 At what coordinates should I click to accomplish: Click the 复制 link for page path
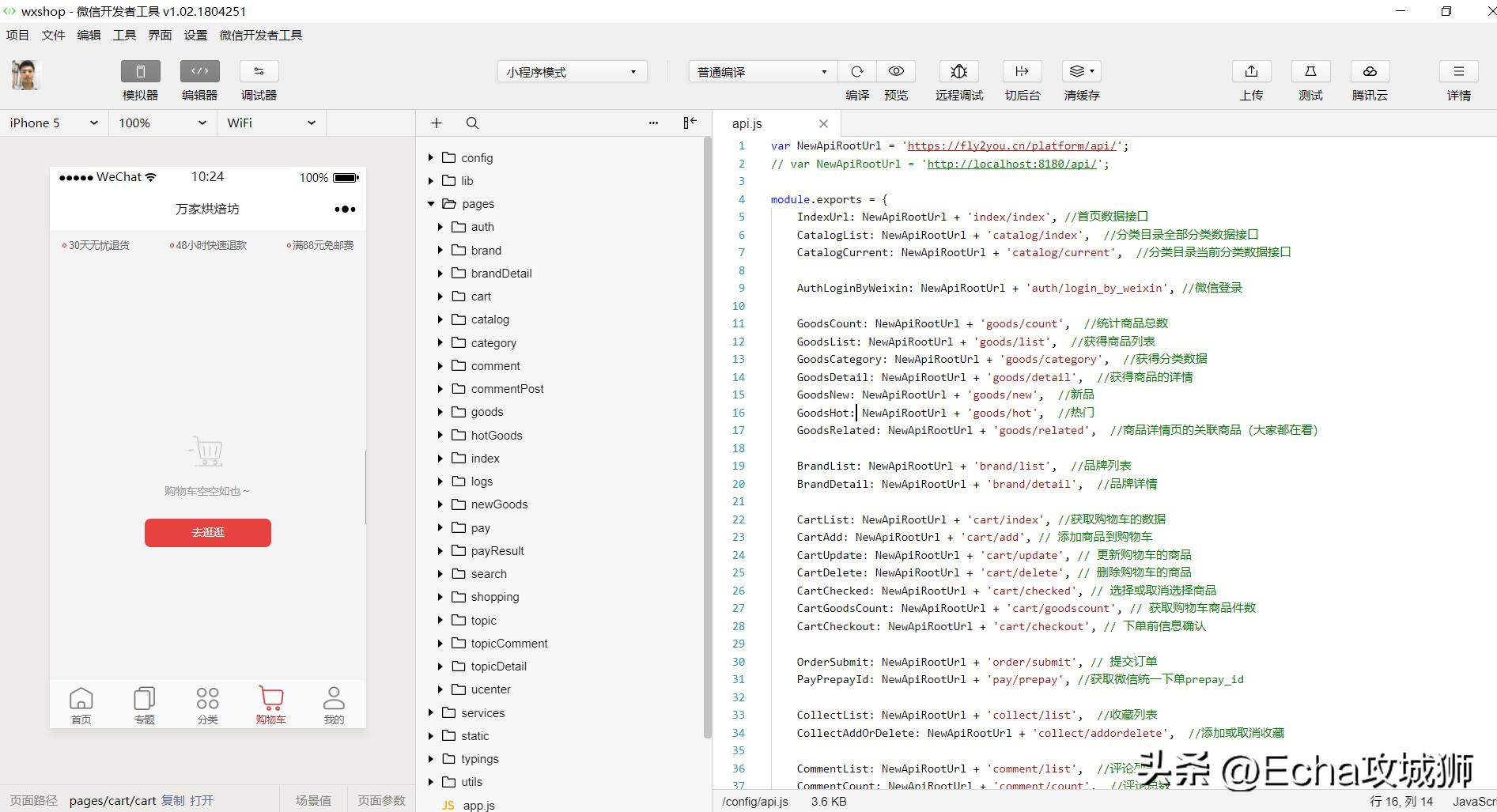(x=173, y=800)
